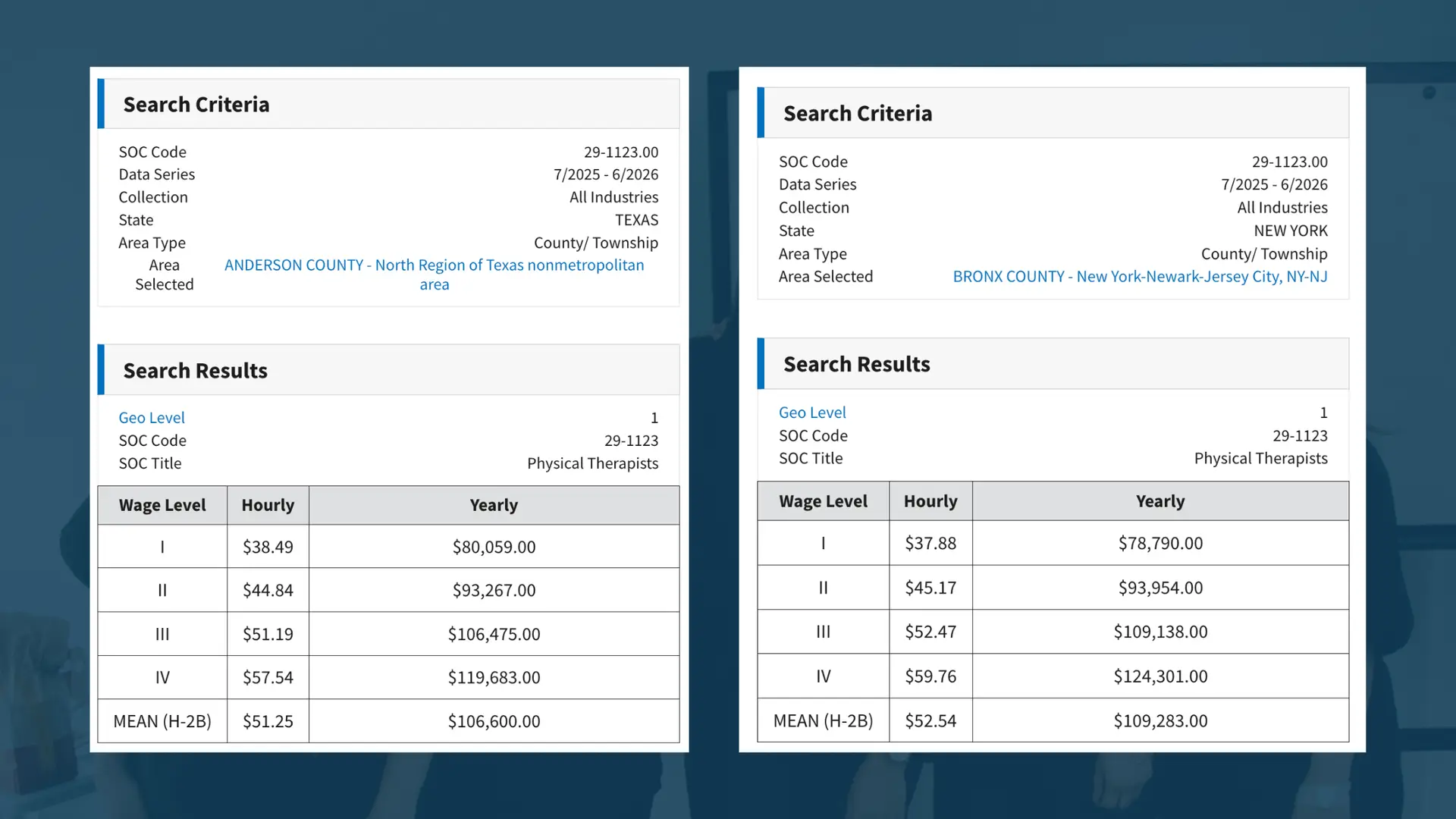Click the MEAN (H-2B) row in the New York table
The height and width of the screenshot is (819, 1456).
click(822, 720)
